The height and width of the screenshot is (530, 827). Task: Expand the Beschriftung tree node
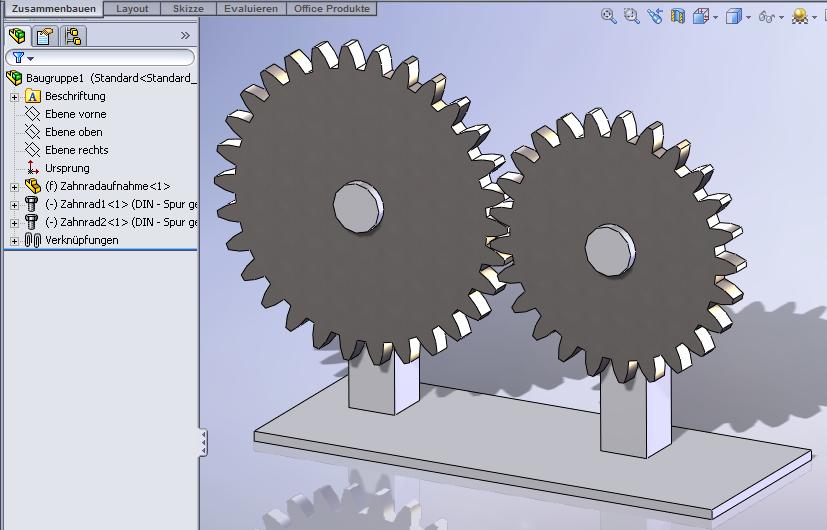(14, 97)
